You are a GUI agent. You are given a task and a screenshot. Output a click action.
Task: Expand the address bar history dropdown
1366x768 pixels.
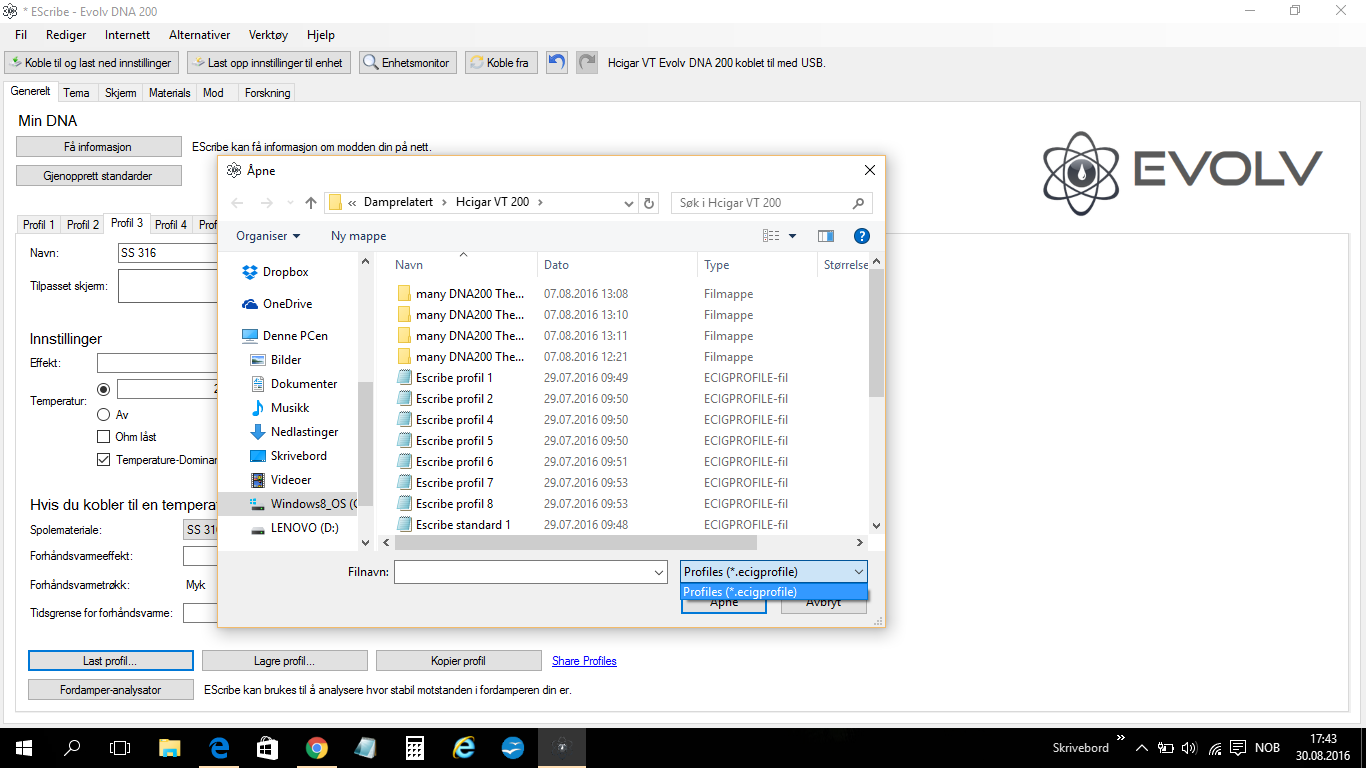coord(628,203)
